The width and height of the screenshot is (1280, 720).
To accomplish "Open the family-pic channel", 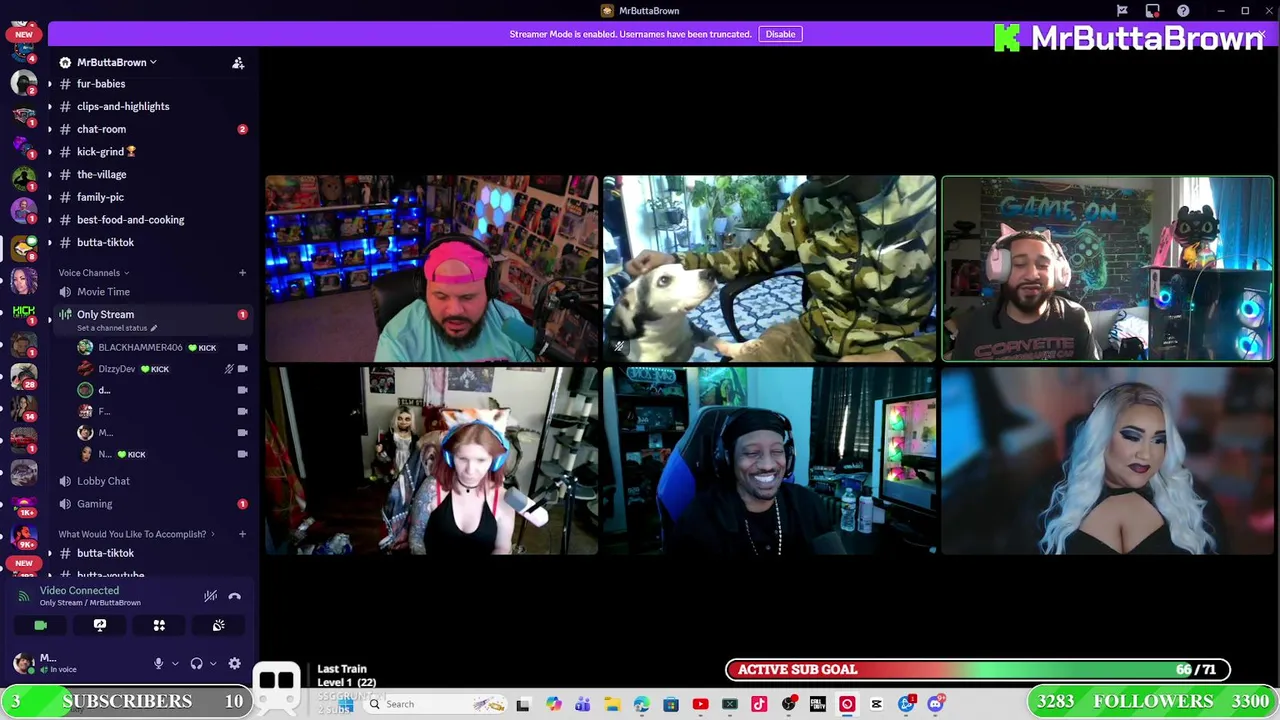I will pyautogui.click(x=100, y=197).
